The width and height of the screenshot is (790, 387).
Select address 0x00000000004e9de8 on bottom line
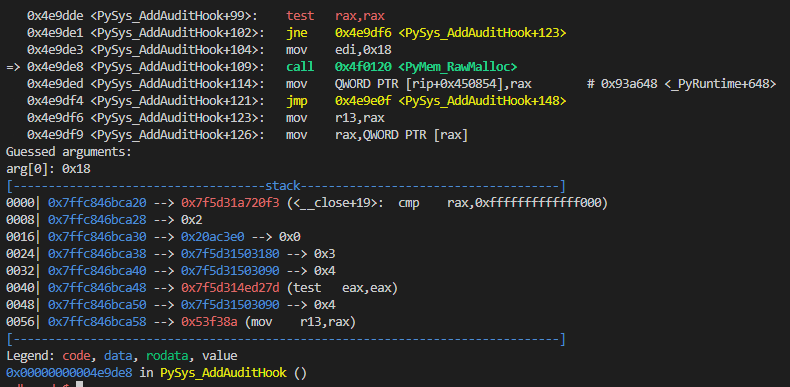point(69,373)
